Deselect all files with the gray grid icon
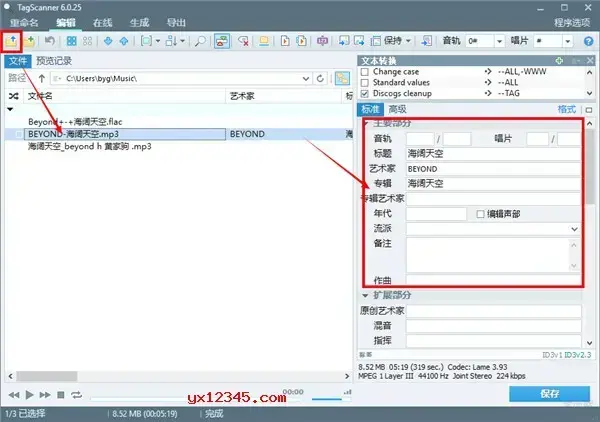This screenshot has width=600, height=422. point(88,41)
